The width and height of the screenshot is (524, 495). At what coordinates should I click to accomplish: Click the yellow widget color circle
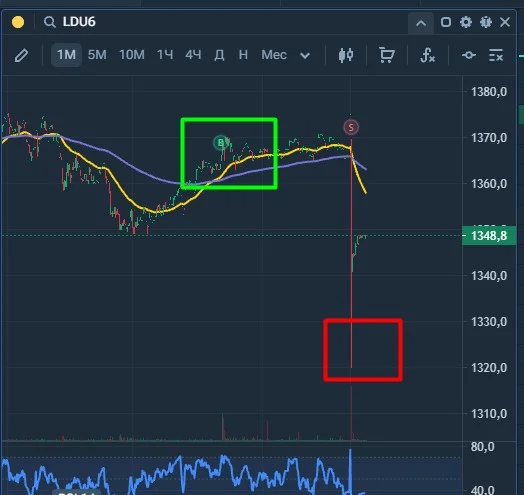tap(18, 22)
